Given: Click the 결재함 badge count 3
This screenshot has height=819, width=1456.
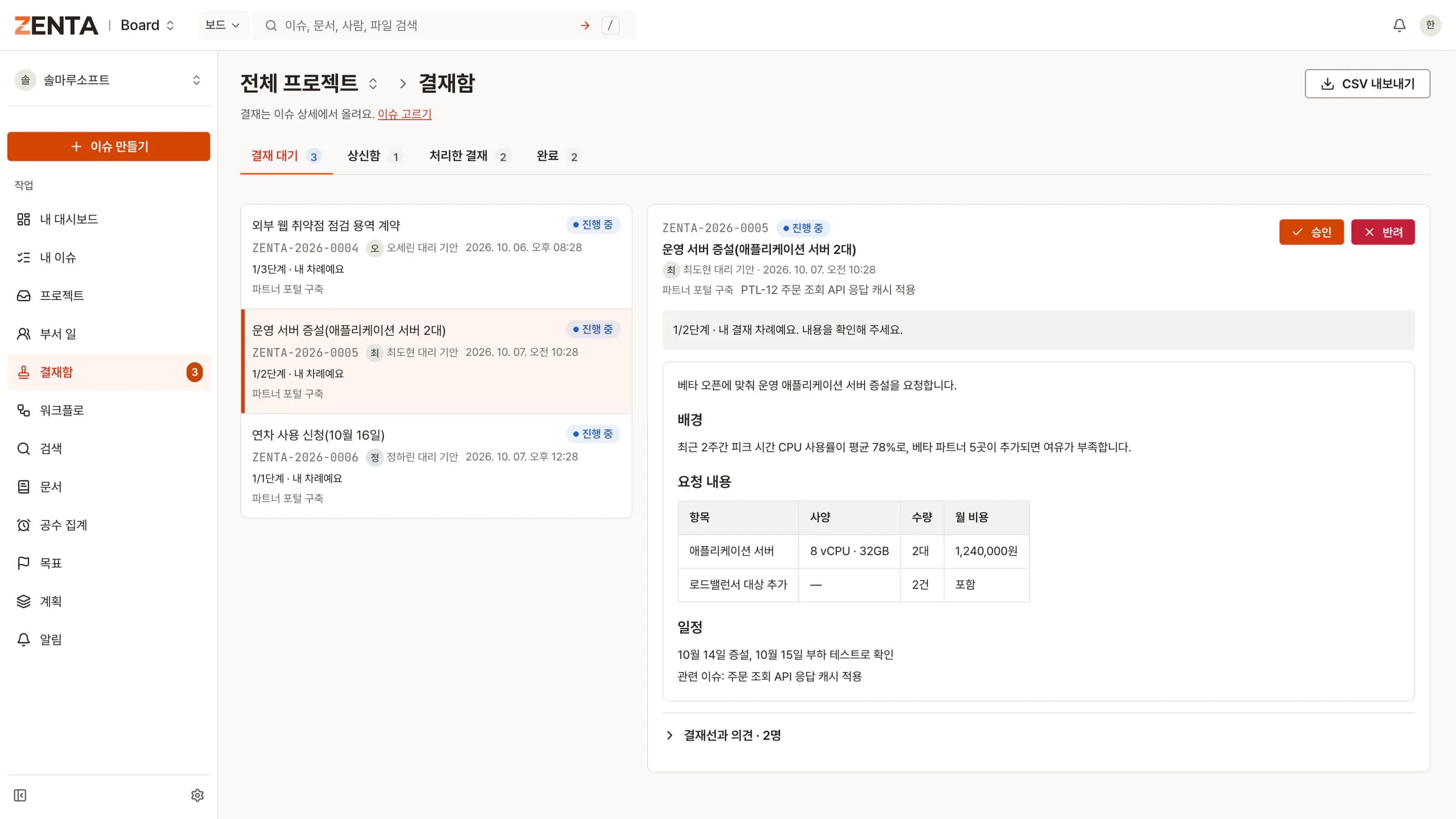Looking at the screenshot, I should point(194,372).
